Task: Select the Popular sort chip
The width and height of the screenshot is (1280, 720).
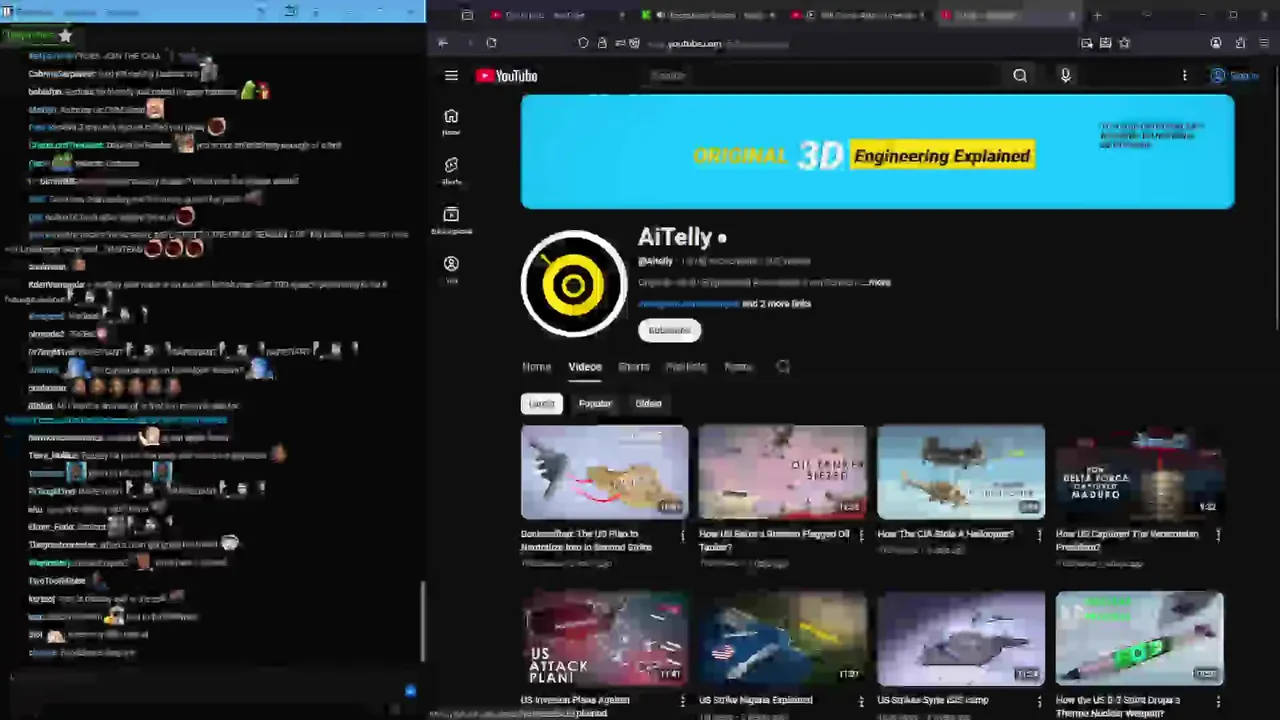Action: click(x=595, y=404)
